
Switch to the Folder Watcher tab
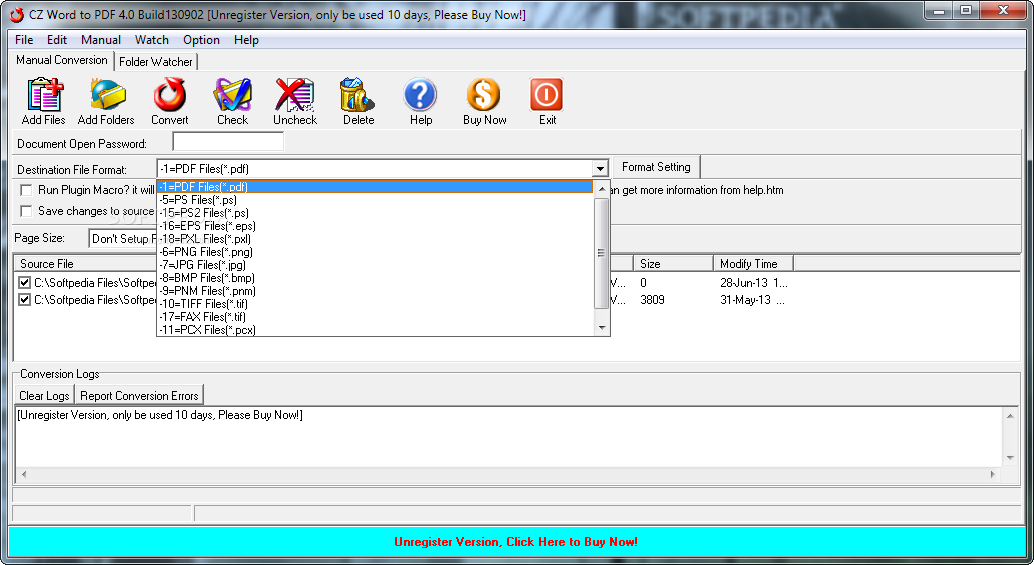[x=156, y=62]
